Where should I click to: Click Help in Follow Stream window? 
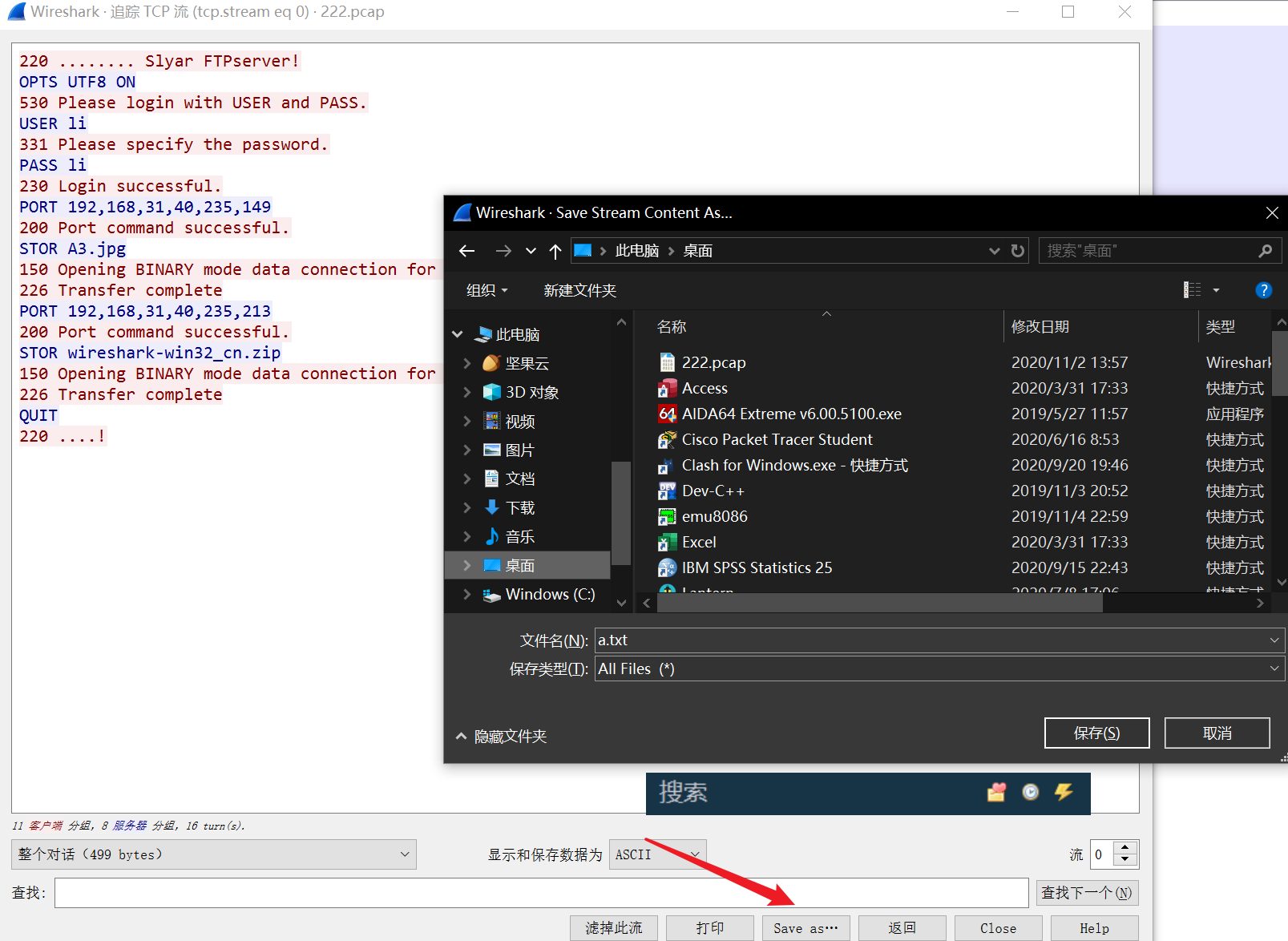tap(1095, 928)
